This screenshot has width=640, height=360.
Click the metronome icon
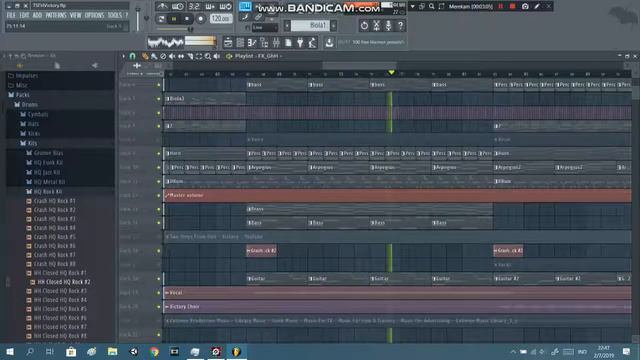162,7
